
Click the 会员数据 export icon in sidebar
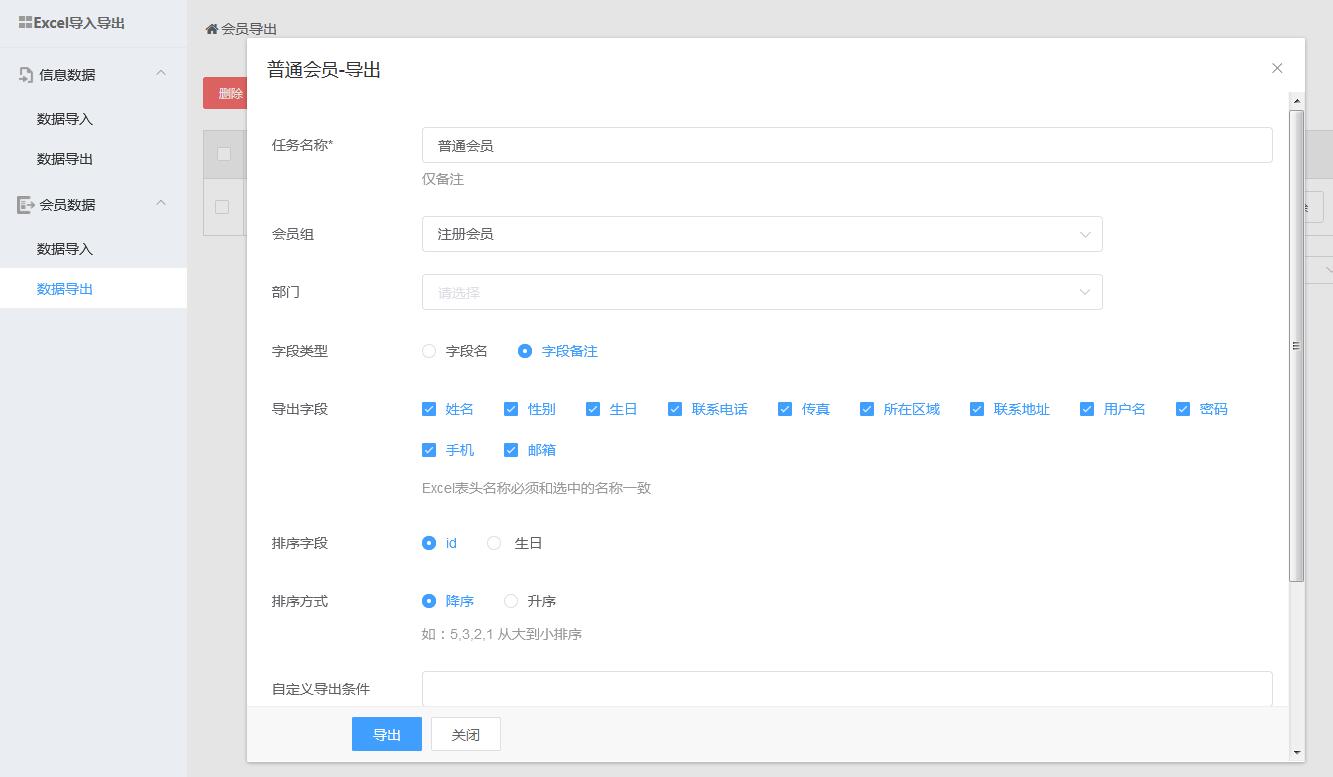(26, 205)
